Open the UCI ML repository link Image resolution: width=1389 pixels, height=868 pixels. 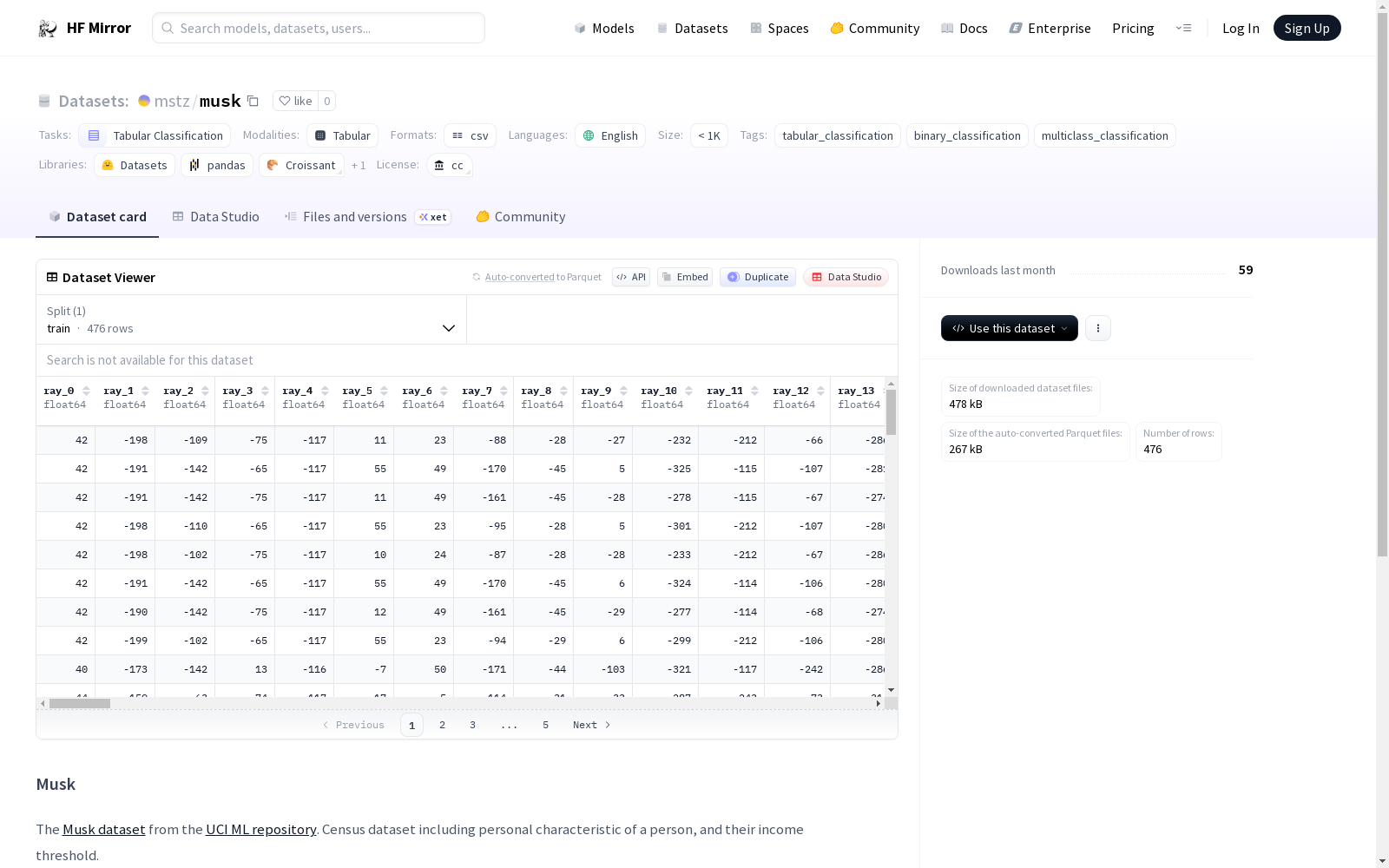click(260, 829)
